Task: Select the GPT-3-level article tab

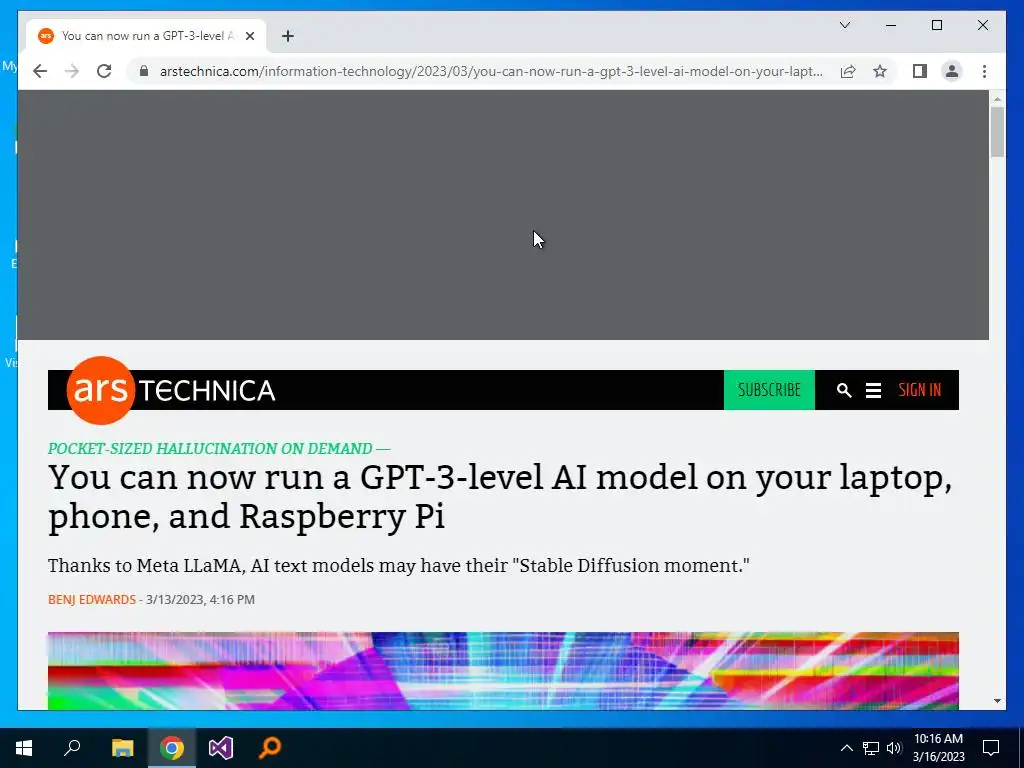Action: pyautogui.click(x=146, y=36)
